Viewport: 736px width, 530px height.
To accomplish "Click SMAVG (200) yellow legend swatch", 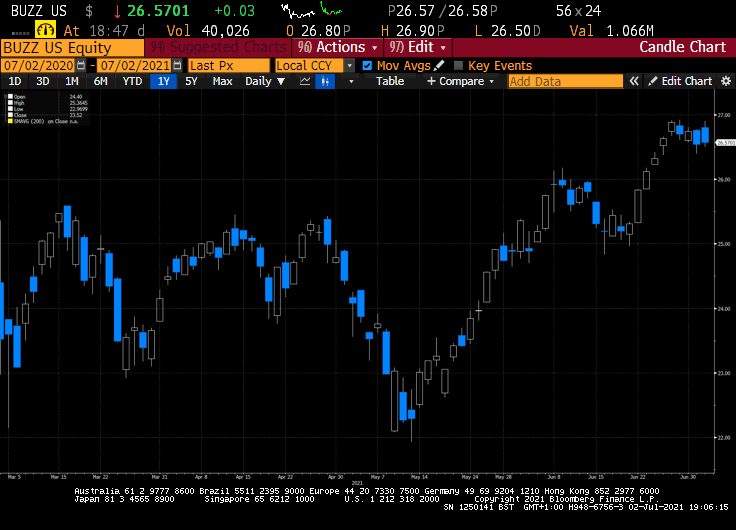I will [x=10, y=121].
